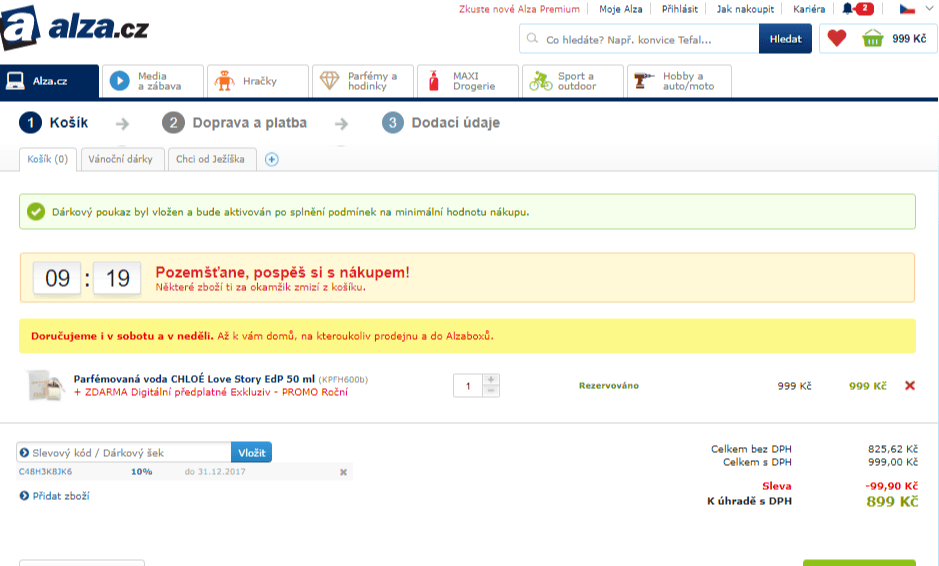Switch to the Vánoční dárky tab

120,159
